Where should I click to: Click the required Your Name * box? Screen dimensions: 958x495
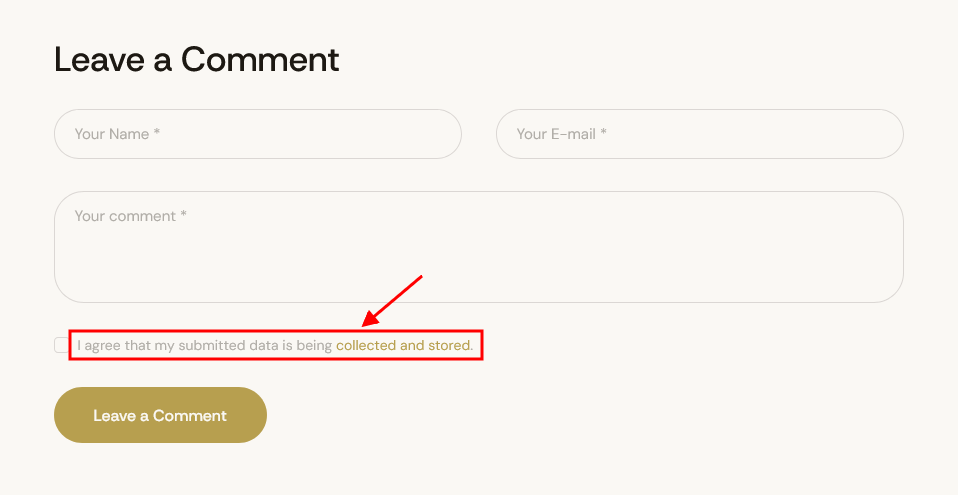click(x=257, y=134)
